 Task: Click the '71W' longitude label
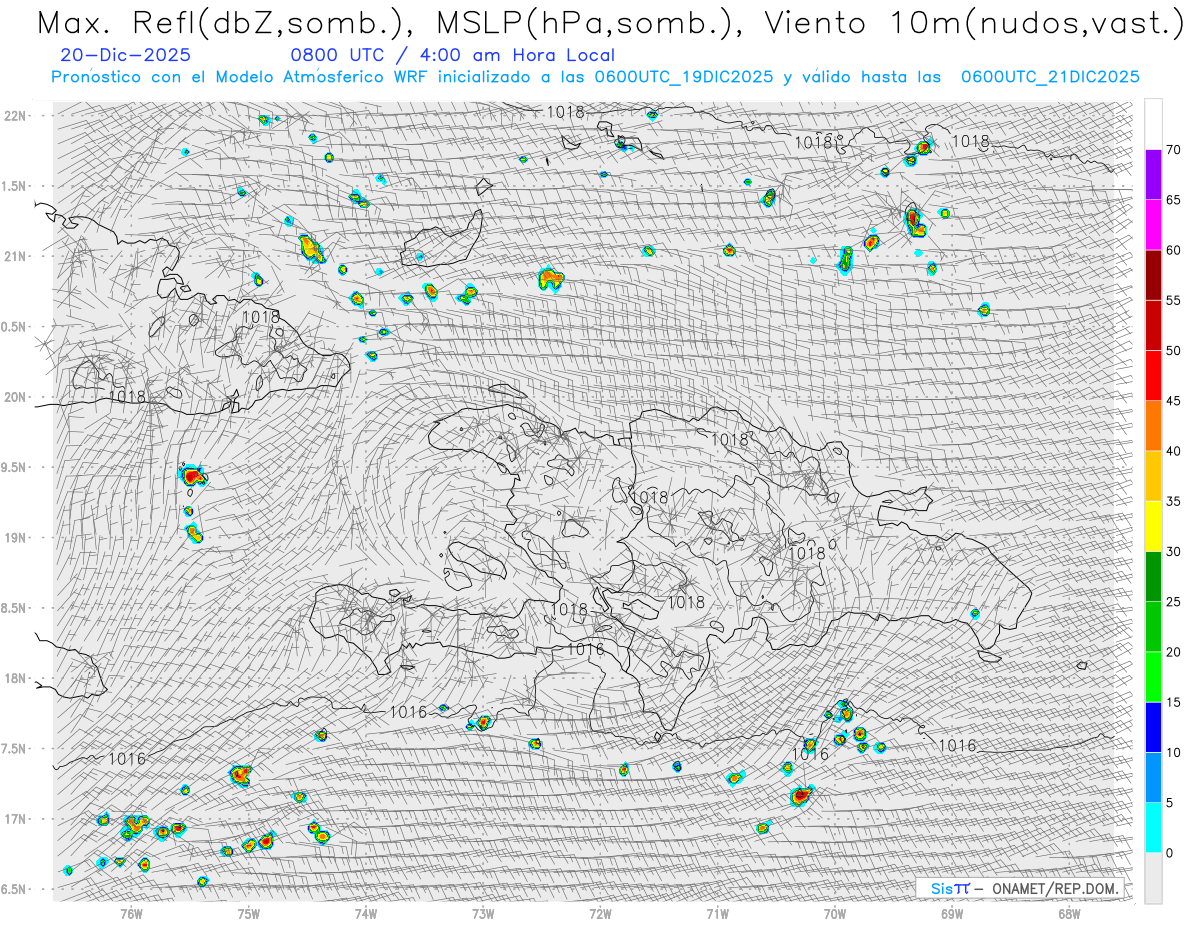click(717, 913)
